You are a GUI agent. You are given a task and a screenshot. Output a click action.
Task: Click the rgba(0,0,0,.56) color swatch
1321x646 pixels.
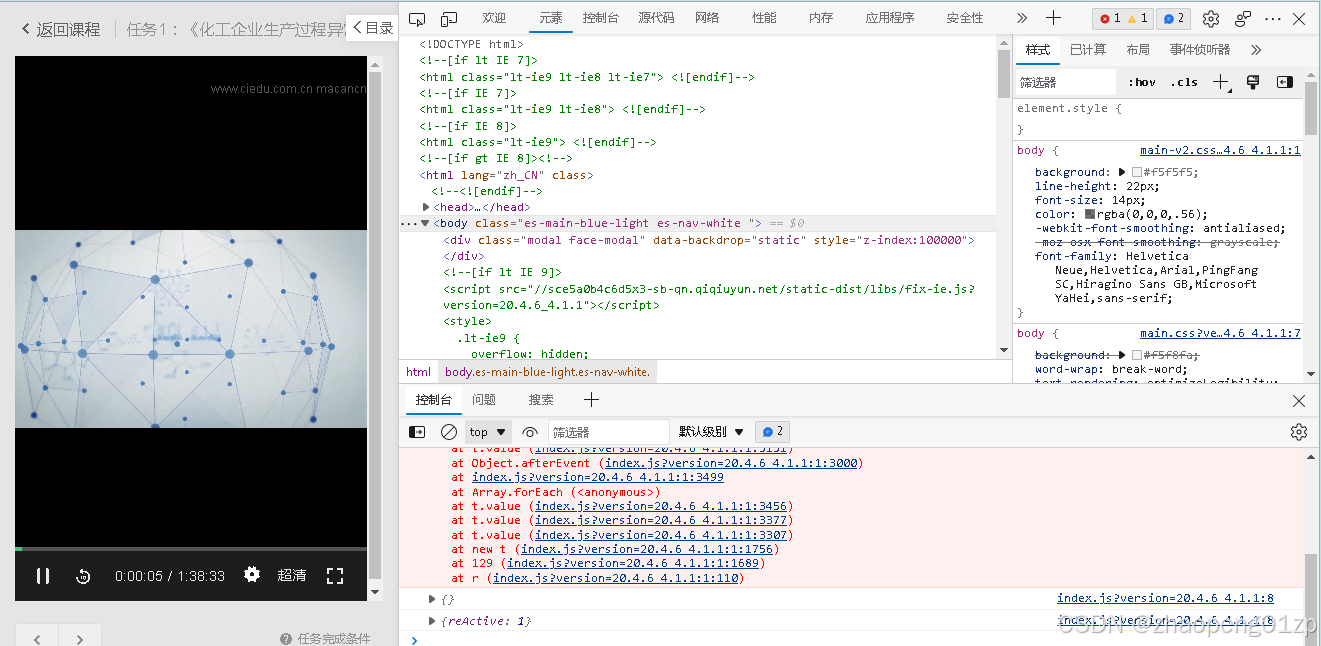coord(1090,214)
